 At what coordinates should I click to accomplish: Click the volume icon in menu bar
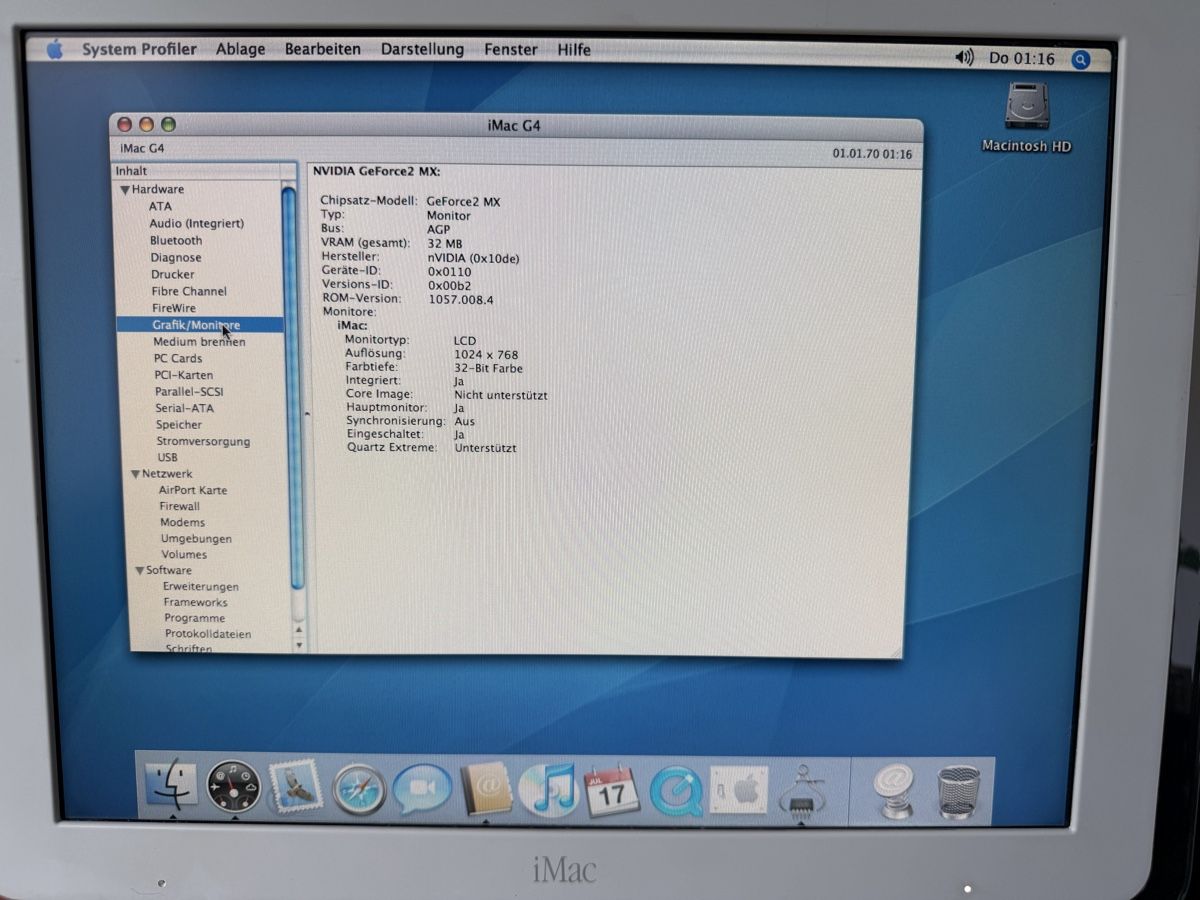pos(964,58)
